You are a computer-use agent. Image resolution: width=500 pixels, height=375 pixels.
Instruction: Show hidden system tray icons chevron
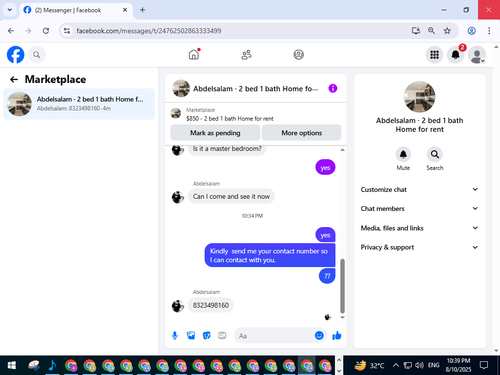click(x=396, y=365)
